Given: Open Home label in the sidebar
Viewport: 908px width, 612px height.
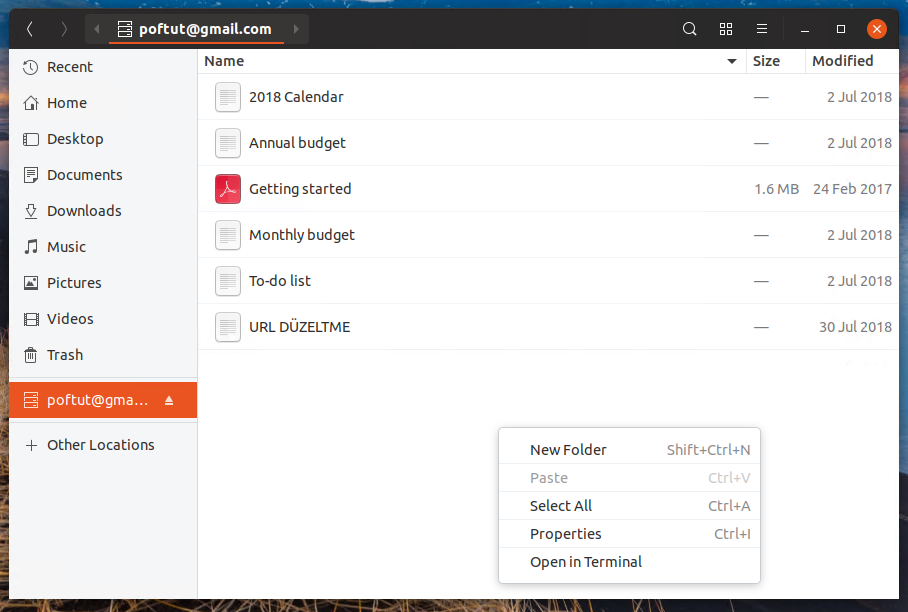Looking at the screenshot, I should (x=67, y=103).
